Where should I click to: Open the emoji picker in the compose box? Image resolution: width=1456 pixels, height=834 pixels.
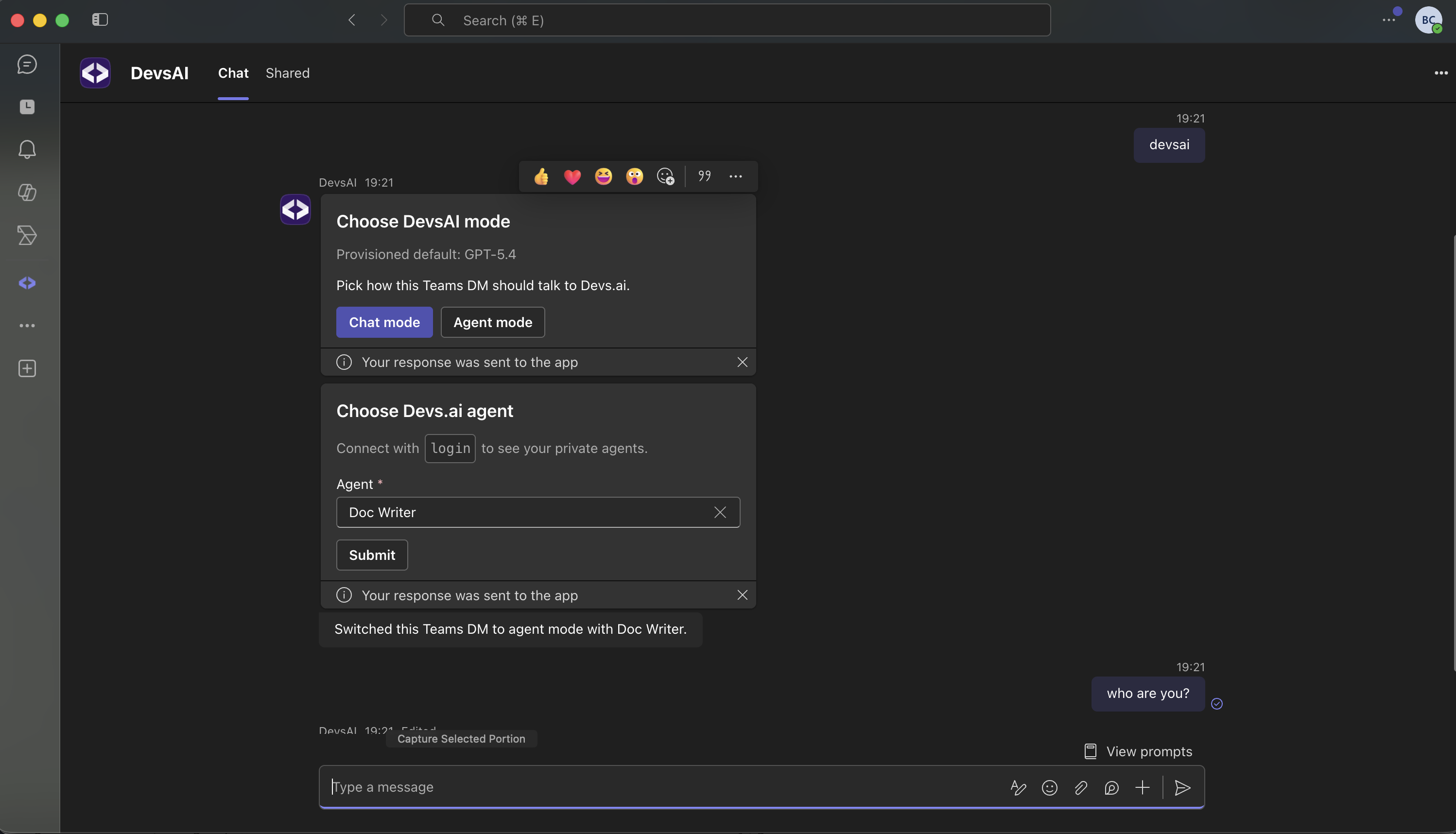click(x=1049, y=788)
